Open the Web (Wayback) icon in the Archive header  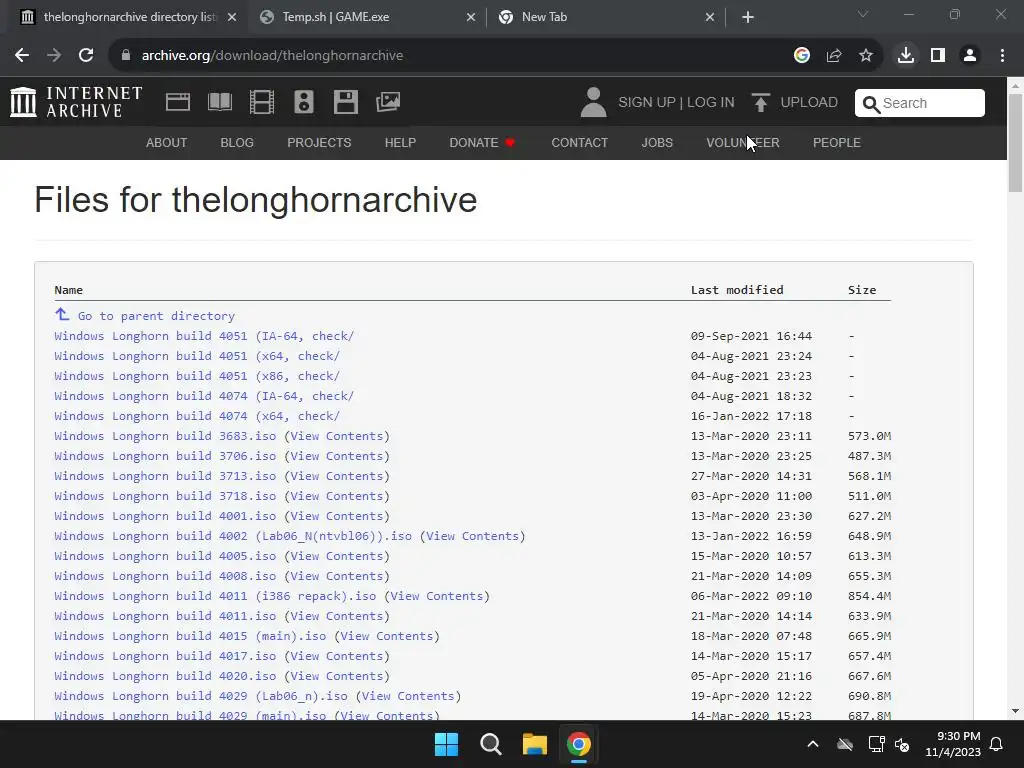click(x=178, y=103)
